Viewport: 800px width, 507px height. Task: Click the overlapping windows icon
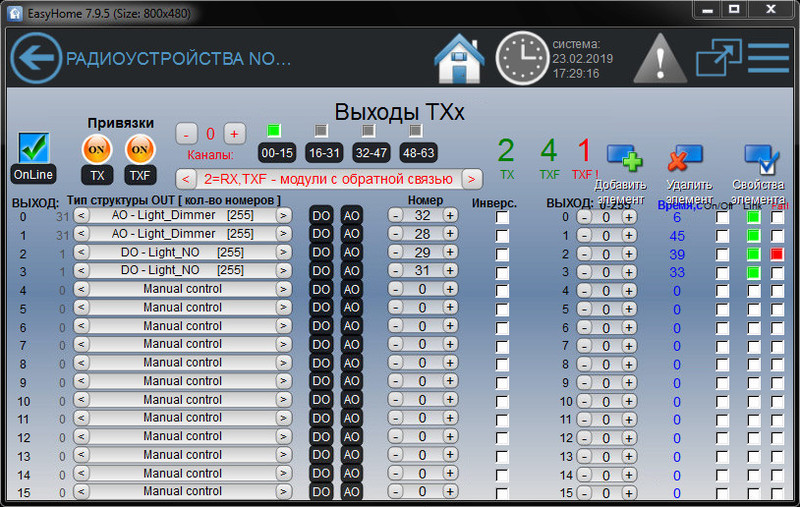(x=718, y=58)
